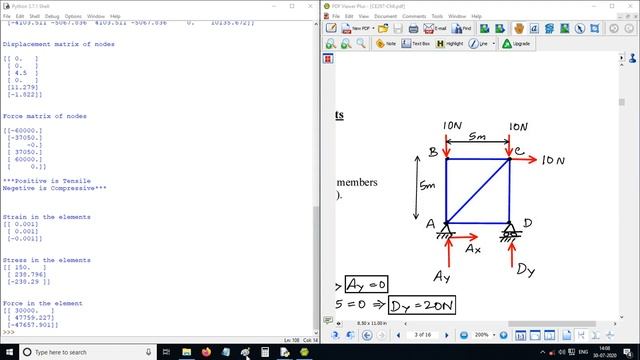Screen dimensions: 640x360
Task: Select the Hand pan tool
Action: 519,28
